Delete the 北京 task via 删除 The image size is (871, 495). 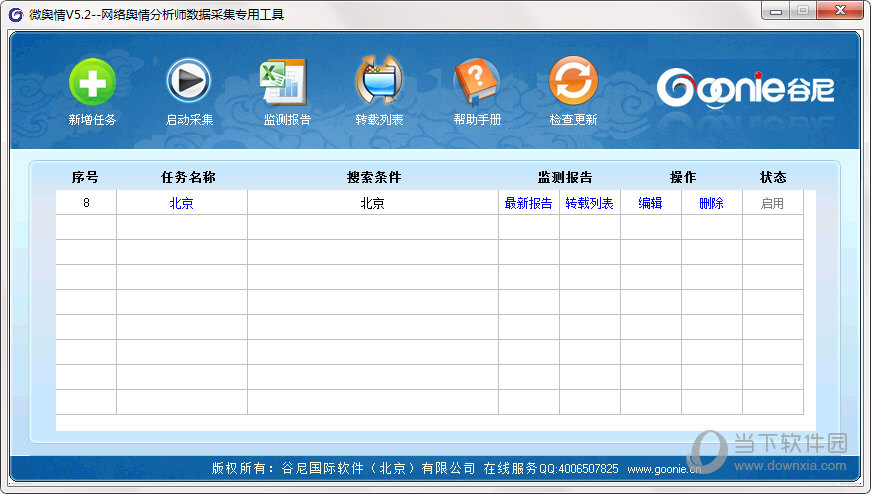coord(711,203)
